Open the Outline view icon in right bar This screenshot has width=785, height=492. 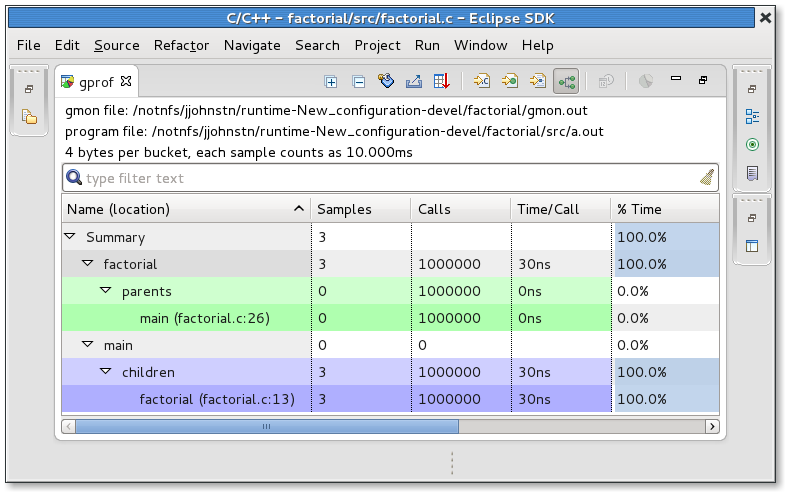(x=752, y=117)
